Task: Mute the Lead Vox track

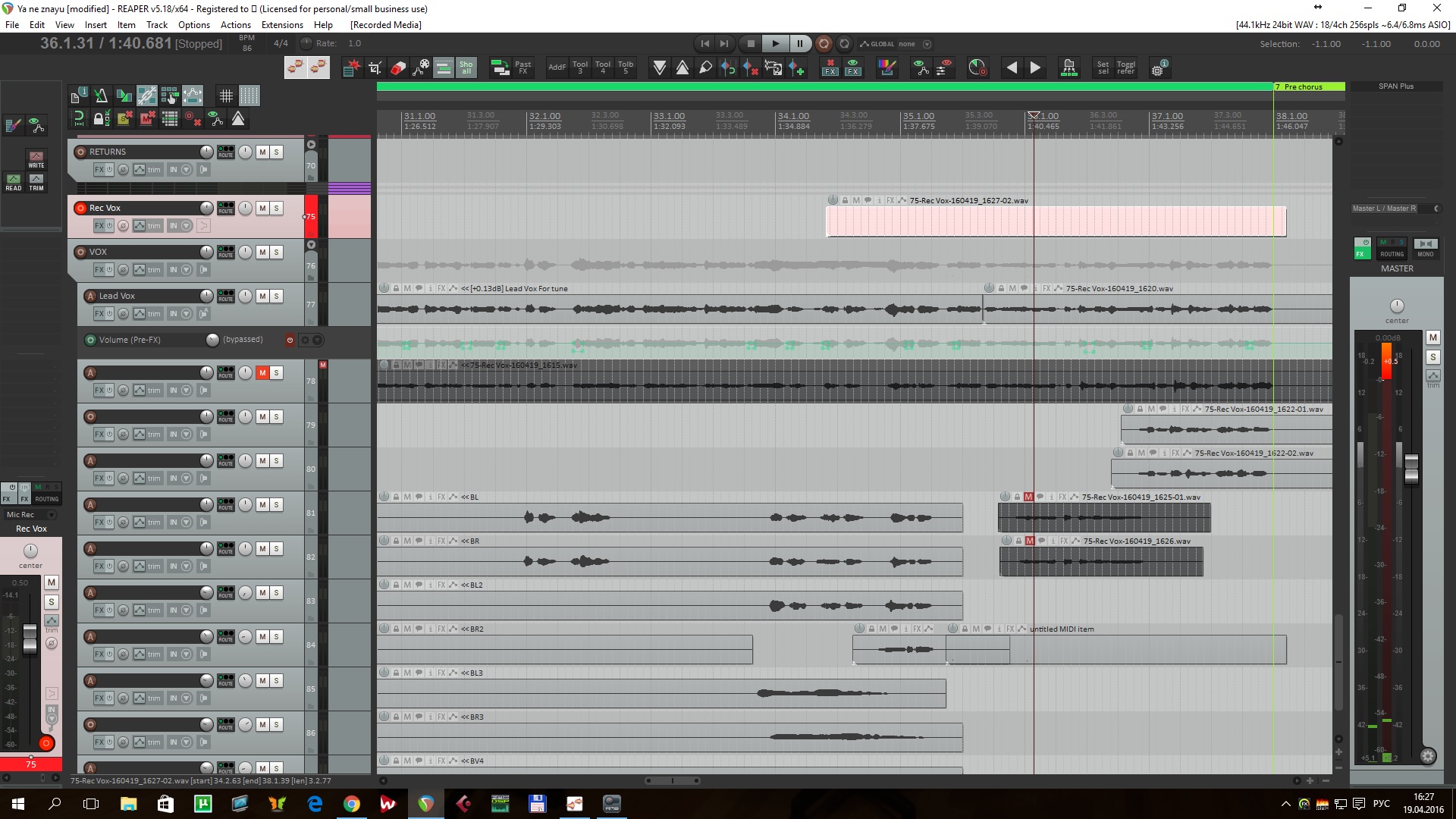Action: point(262,296)
